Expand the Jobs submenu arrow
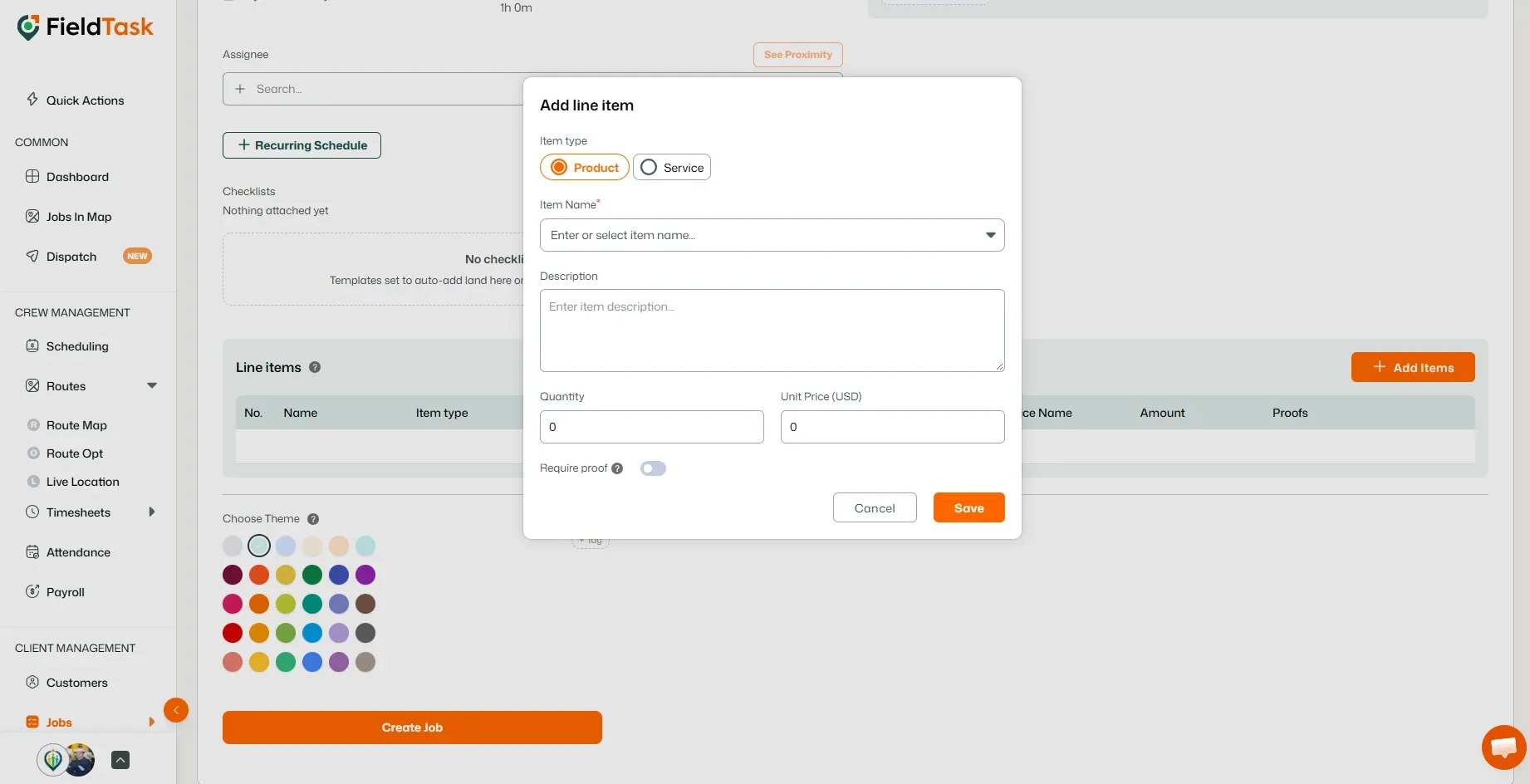The image size is (1530, 784). [x=152, y=722]
